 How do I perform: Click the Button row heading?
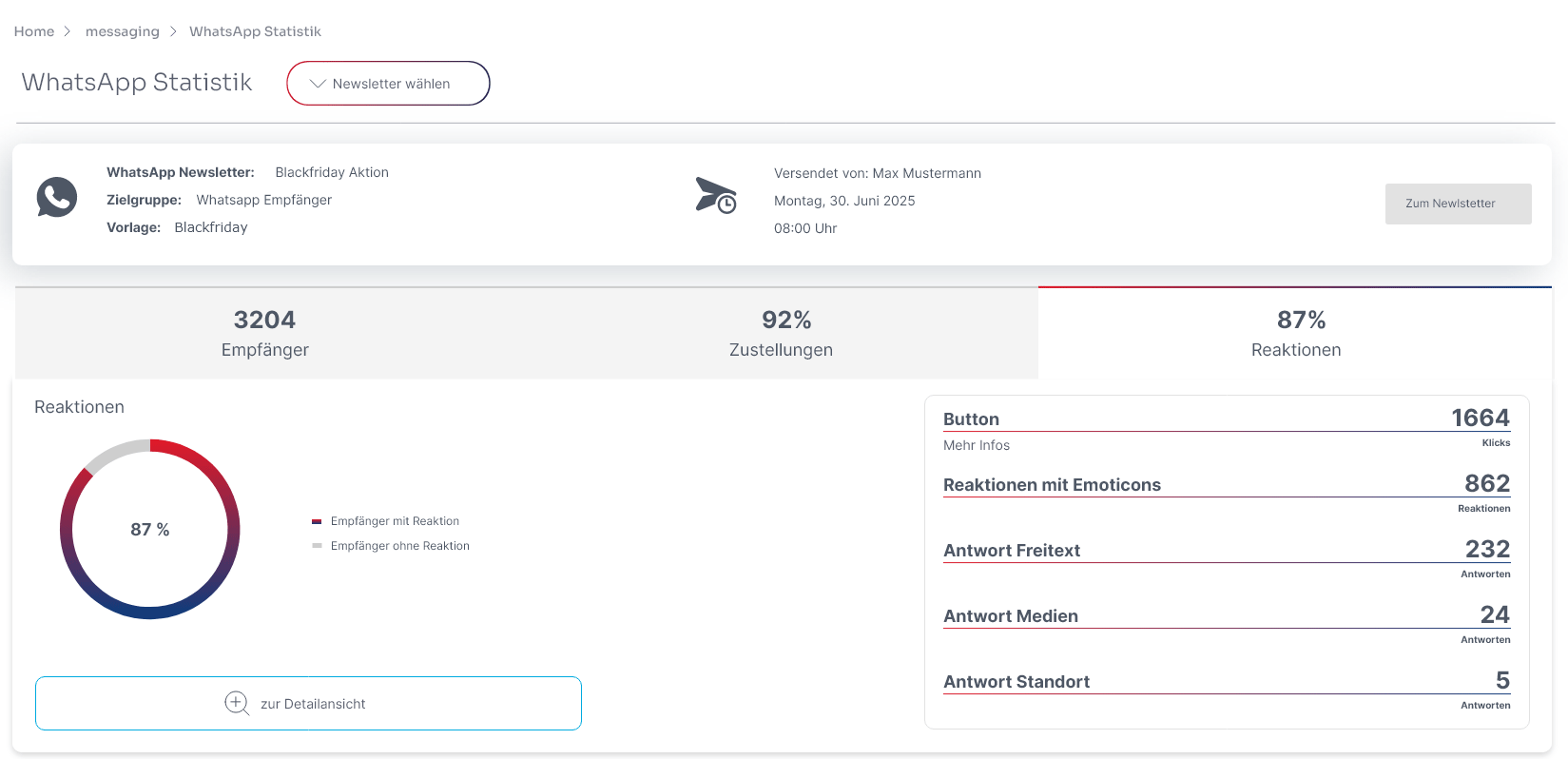tap(971, 419)
